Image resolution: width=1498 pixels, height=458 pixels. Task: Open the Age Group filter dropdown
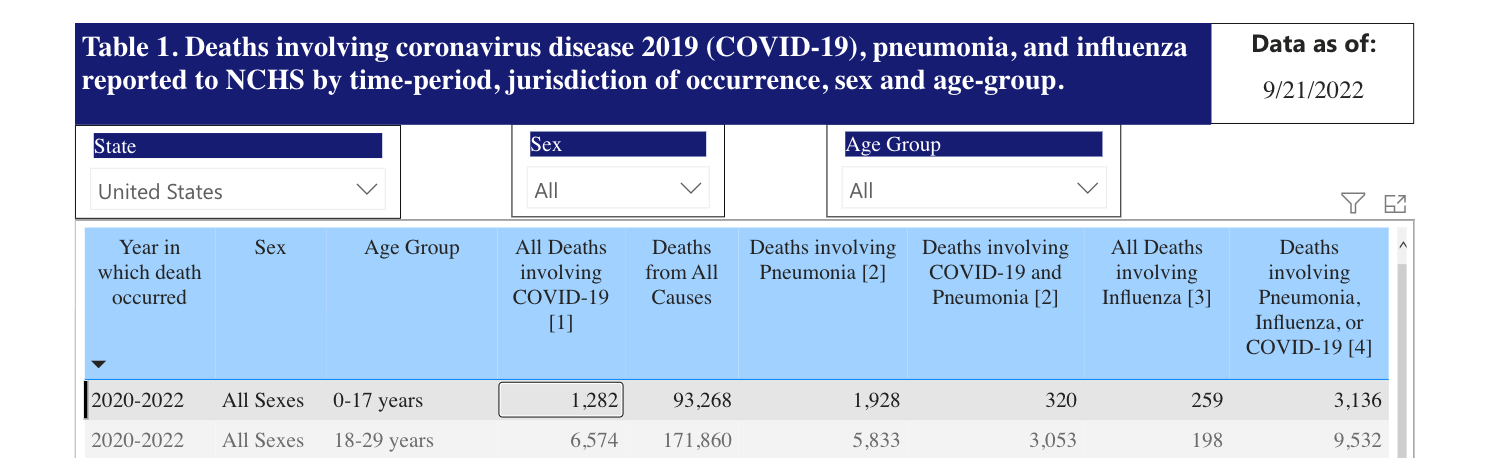973,189
